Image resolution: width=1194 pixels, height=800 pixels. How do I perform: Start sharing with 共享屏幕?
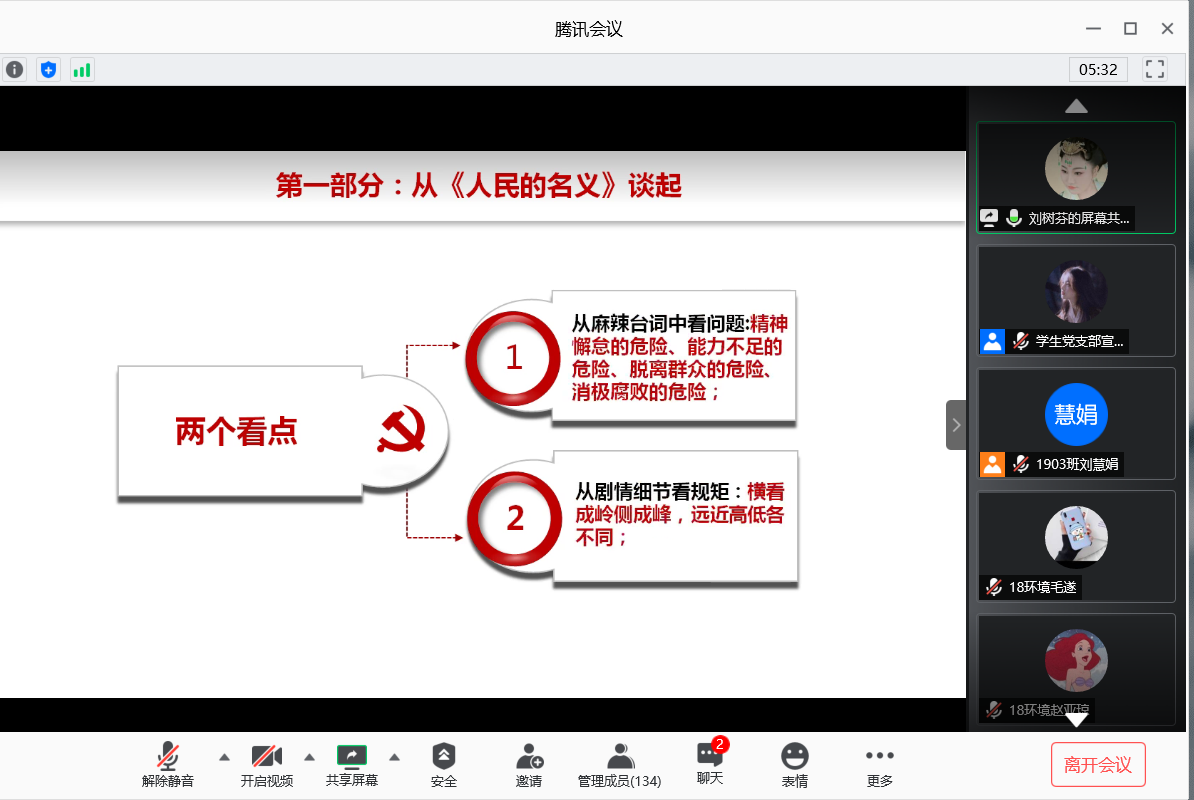tap(352, 765)
